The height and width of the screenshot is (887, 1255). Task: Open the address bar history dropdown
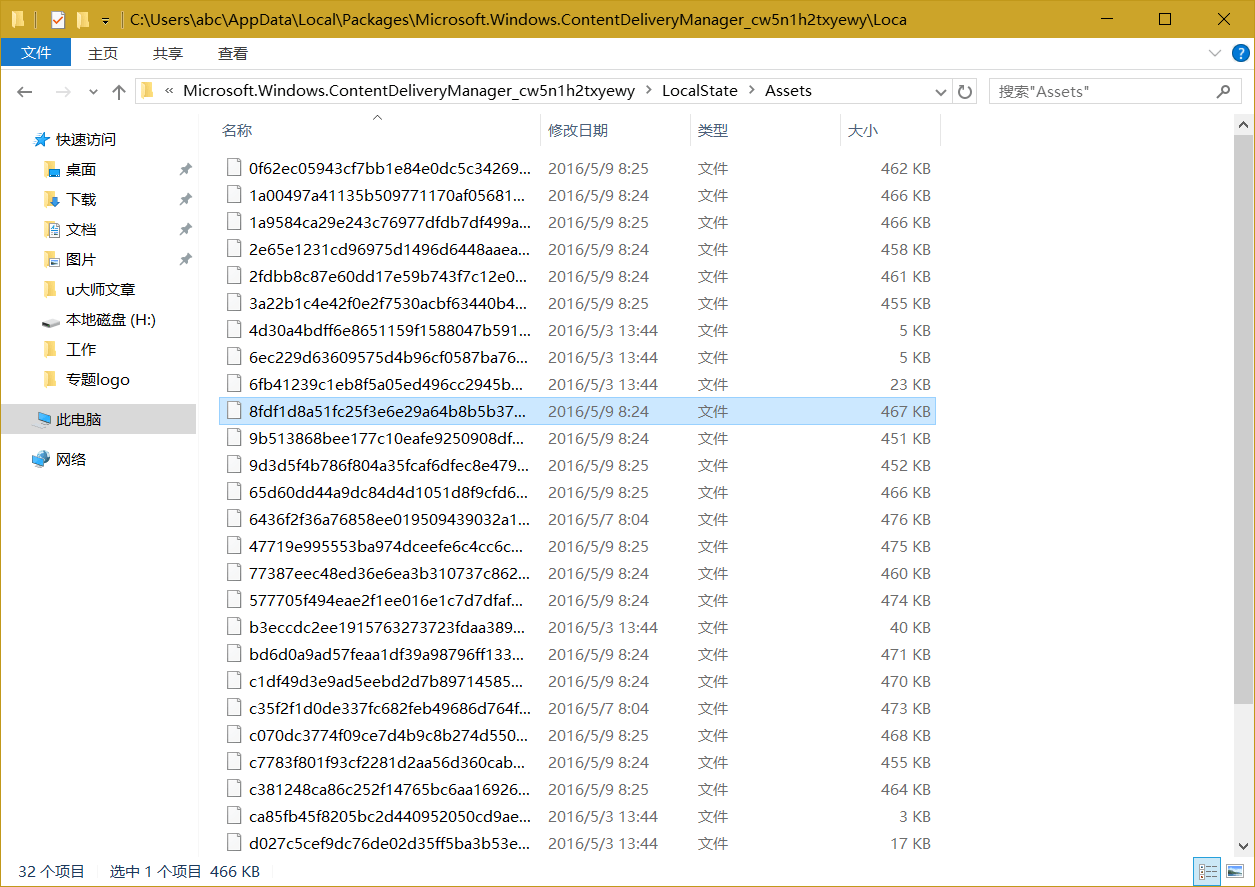tap(941, 91)
